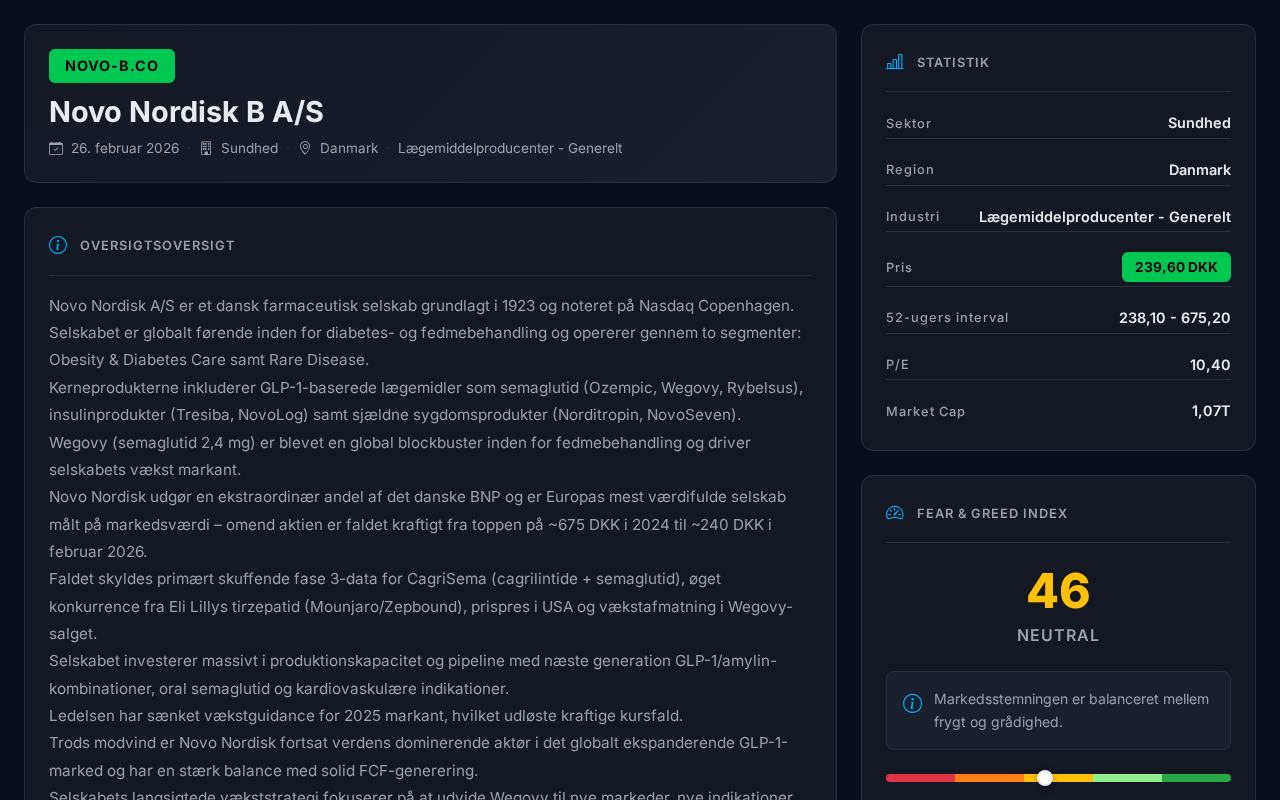Click the Danmark text in the header

pos(349,148)
